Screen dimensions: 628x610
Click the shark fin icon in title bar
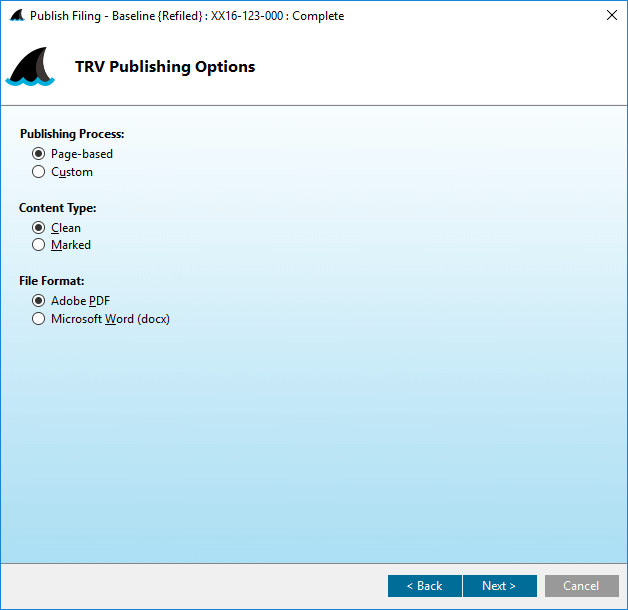17,16
